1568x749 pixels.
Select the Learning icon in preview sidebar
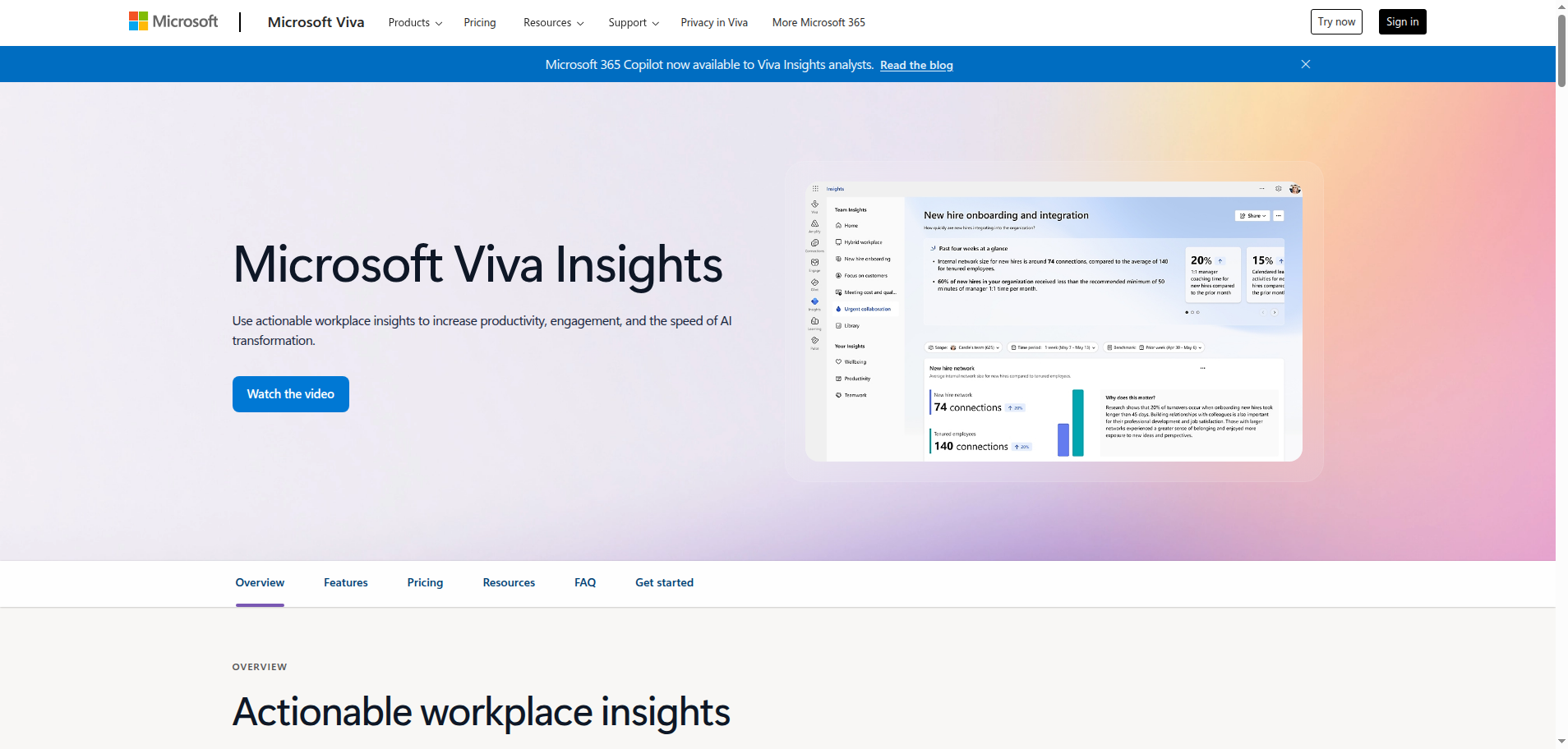click(x=814, y=322)
